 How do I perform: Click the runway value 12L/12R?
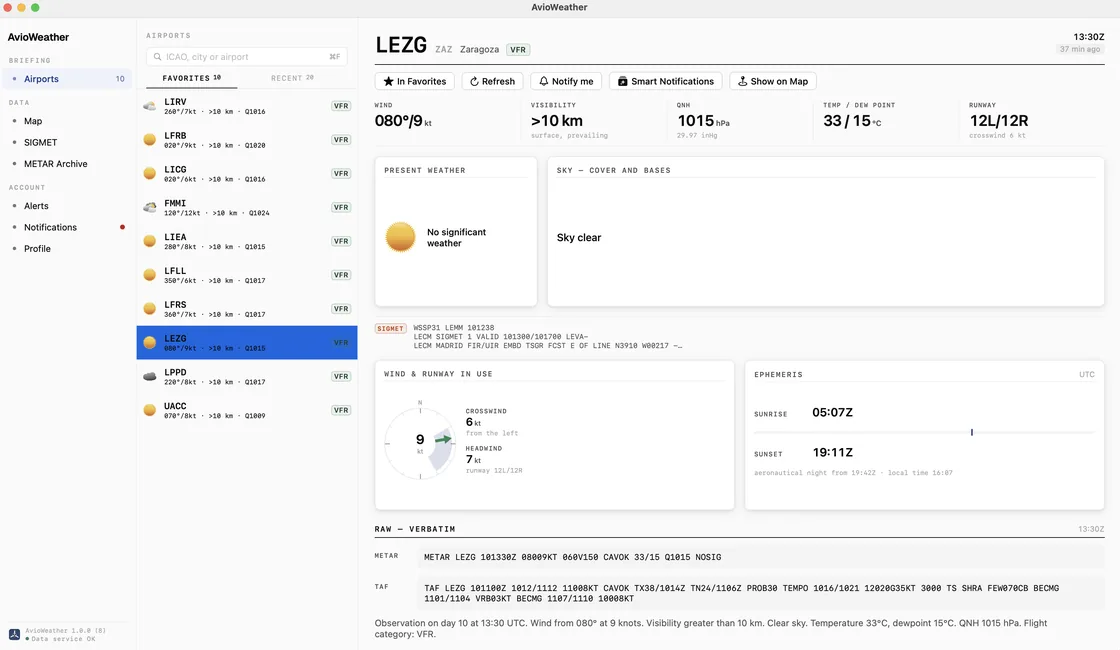[999, 121]
